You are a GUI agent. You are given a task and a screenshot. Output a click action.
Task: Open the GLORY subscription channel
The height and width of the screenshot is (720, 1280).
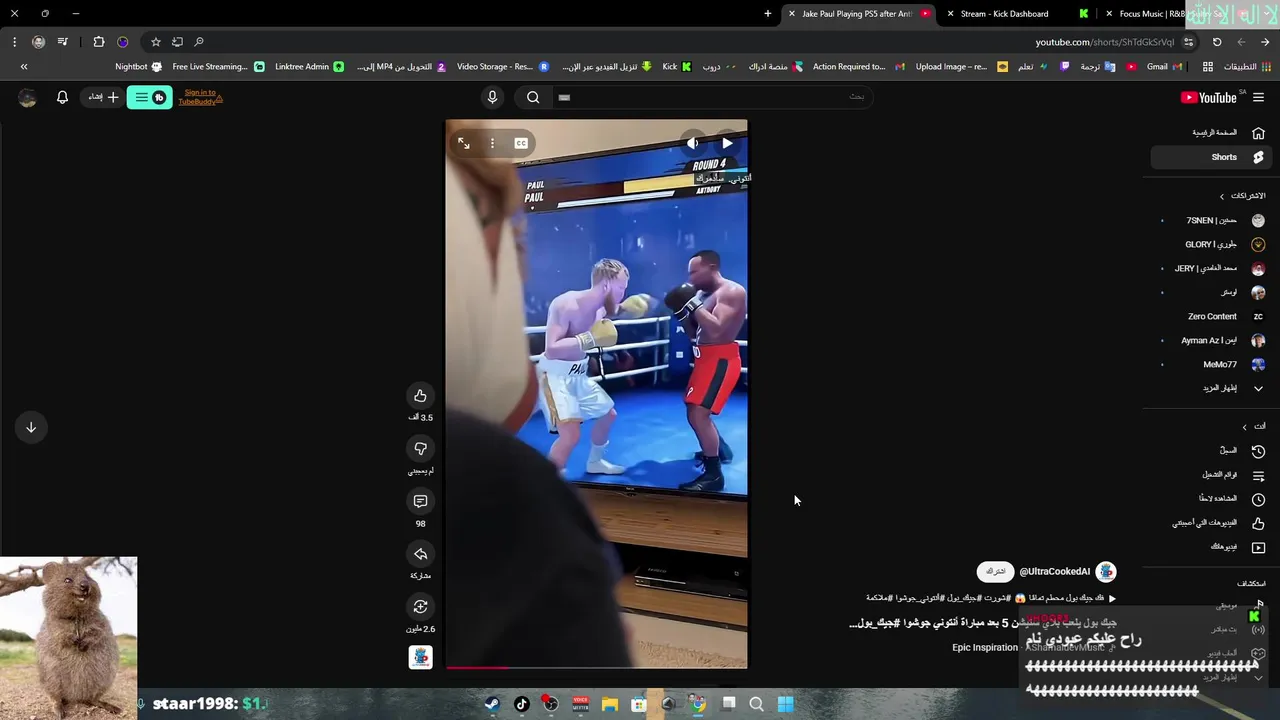tap(1209, 244)
